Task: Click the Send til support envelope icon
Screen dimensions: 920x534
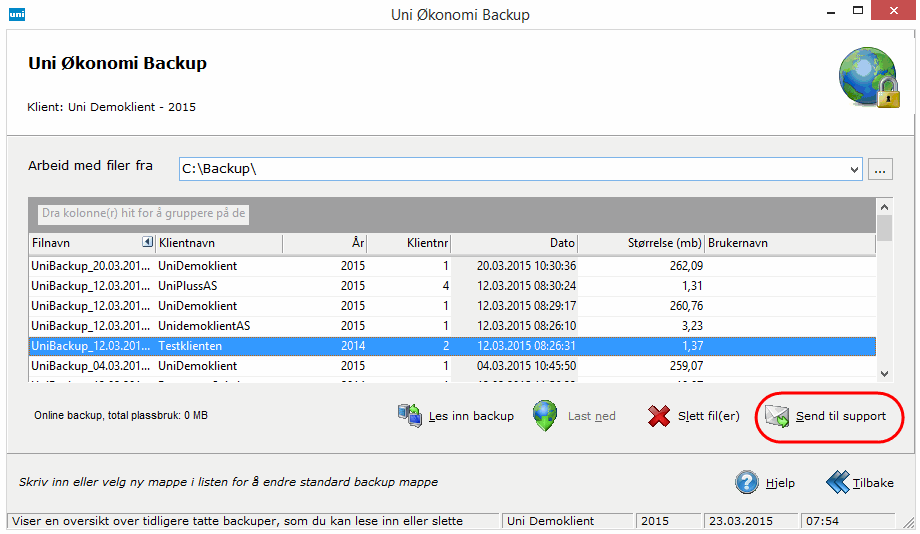Action: click(778, 416)
